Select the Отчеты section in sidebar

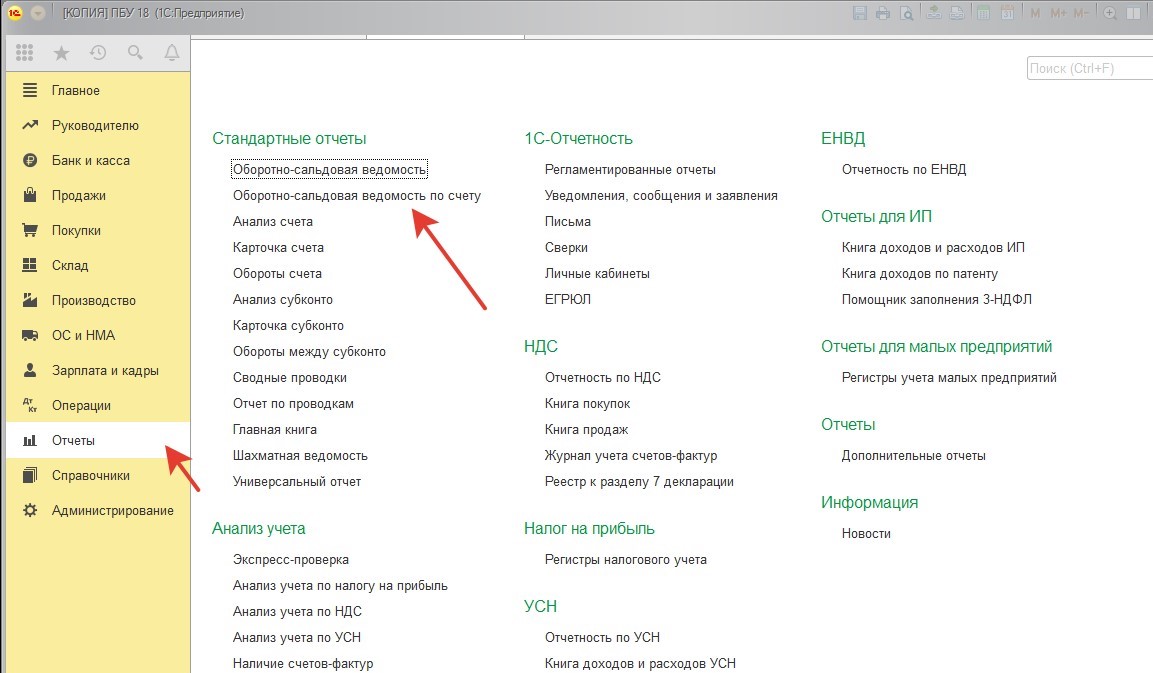tap(73, 441)
